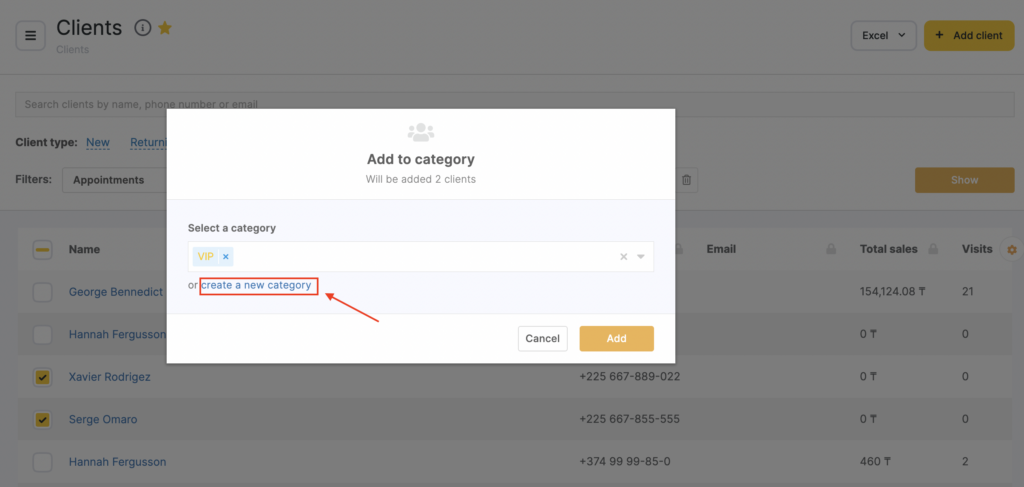Toggle the select-all checkbox in header
Image resolution: width=1024 pixels, height=487 pixels.
pos(42,250)
